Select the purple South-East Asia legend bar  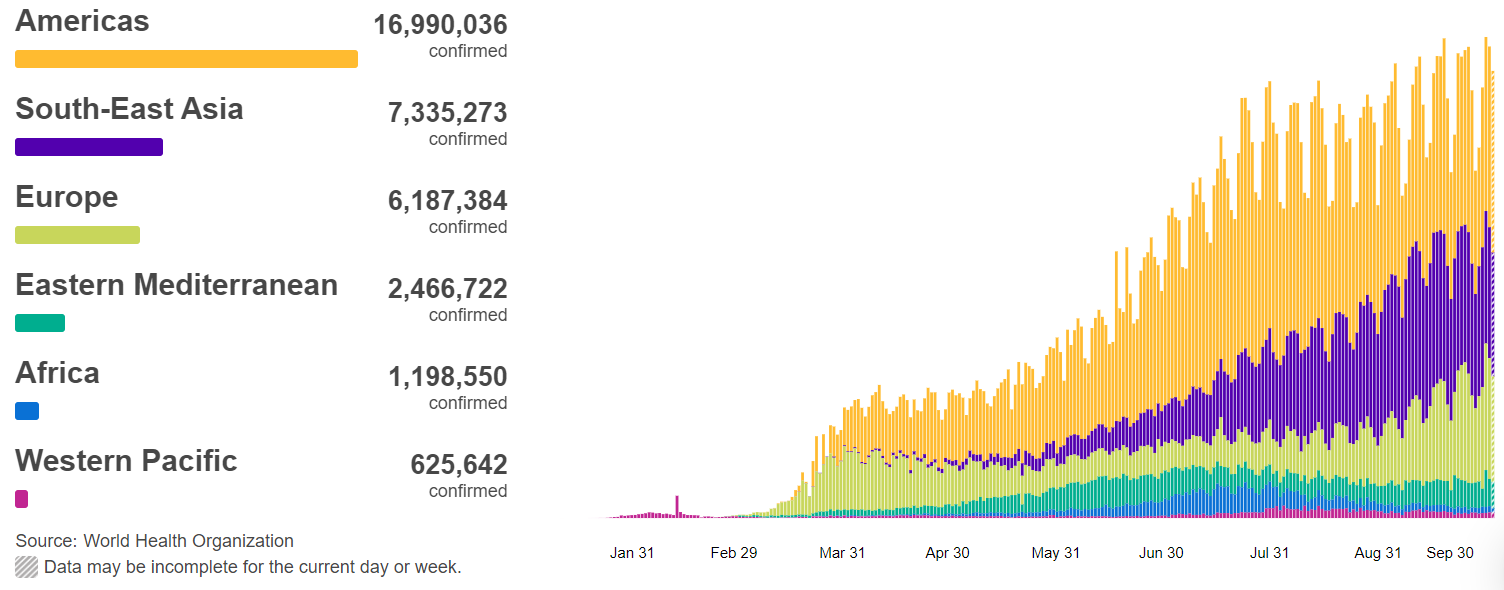pos(89,147)
